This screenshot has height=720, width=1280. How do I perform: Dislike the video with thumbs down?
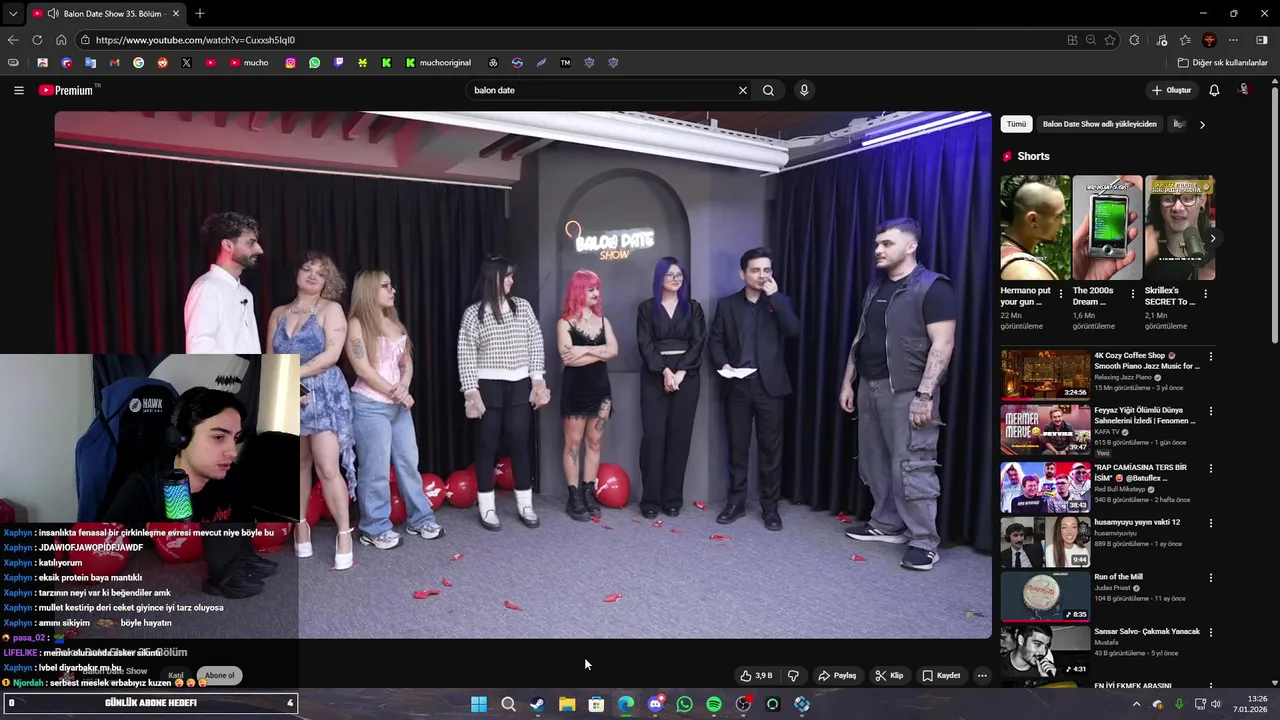click(x=793, y=675)
